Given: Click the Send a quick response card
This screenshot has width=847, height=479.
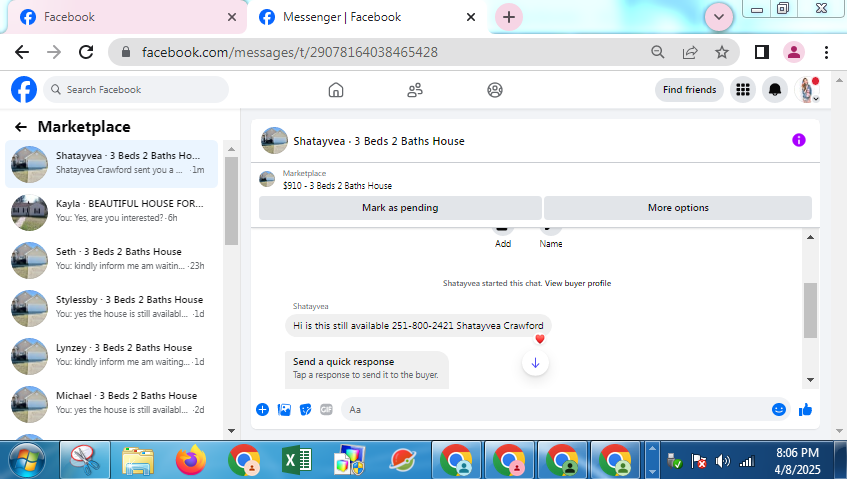Looking at the screenshot, I should click(x=367, y=369).
